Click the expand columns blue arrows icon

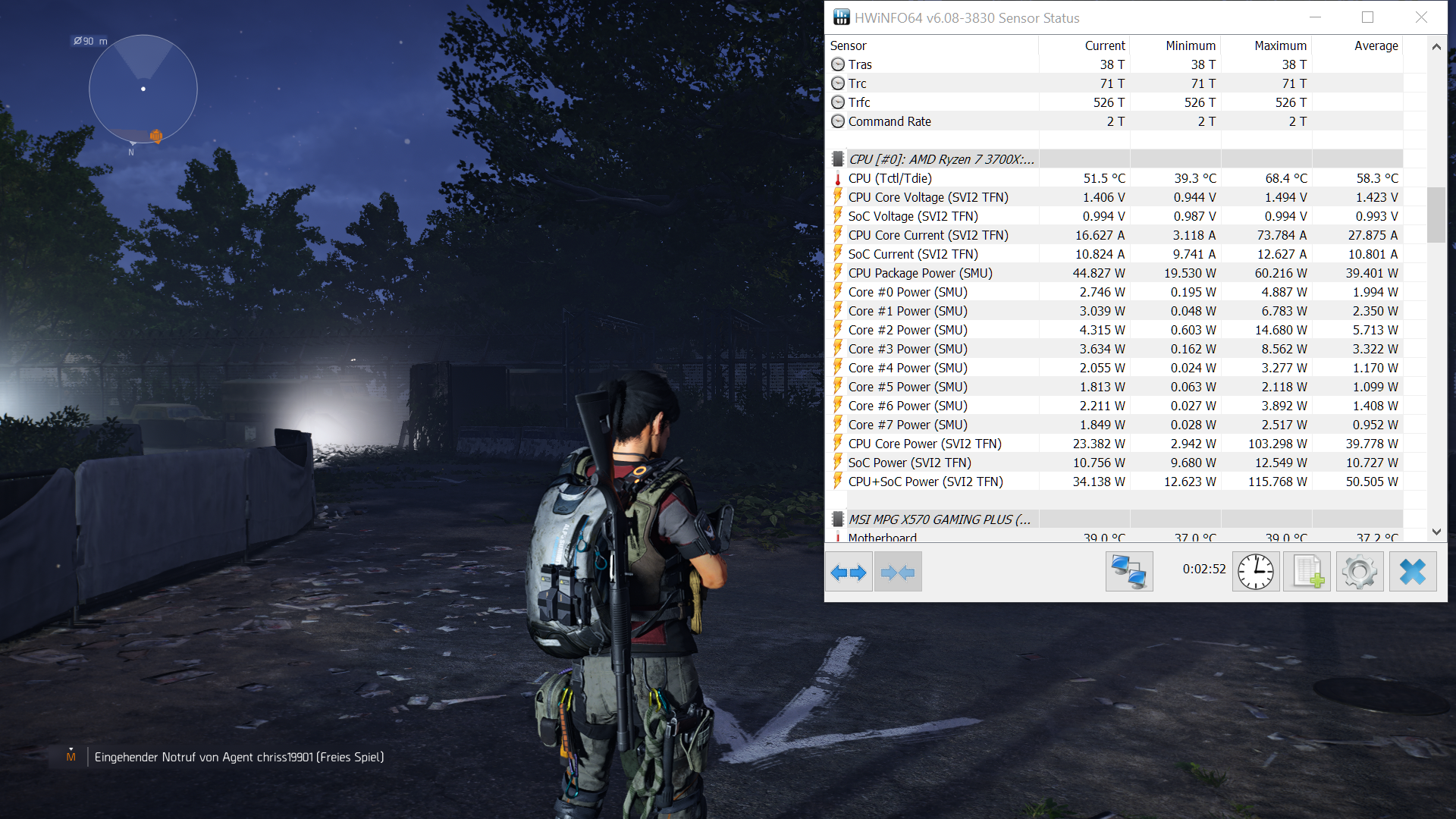(x=848, y=573)
